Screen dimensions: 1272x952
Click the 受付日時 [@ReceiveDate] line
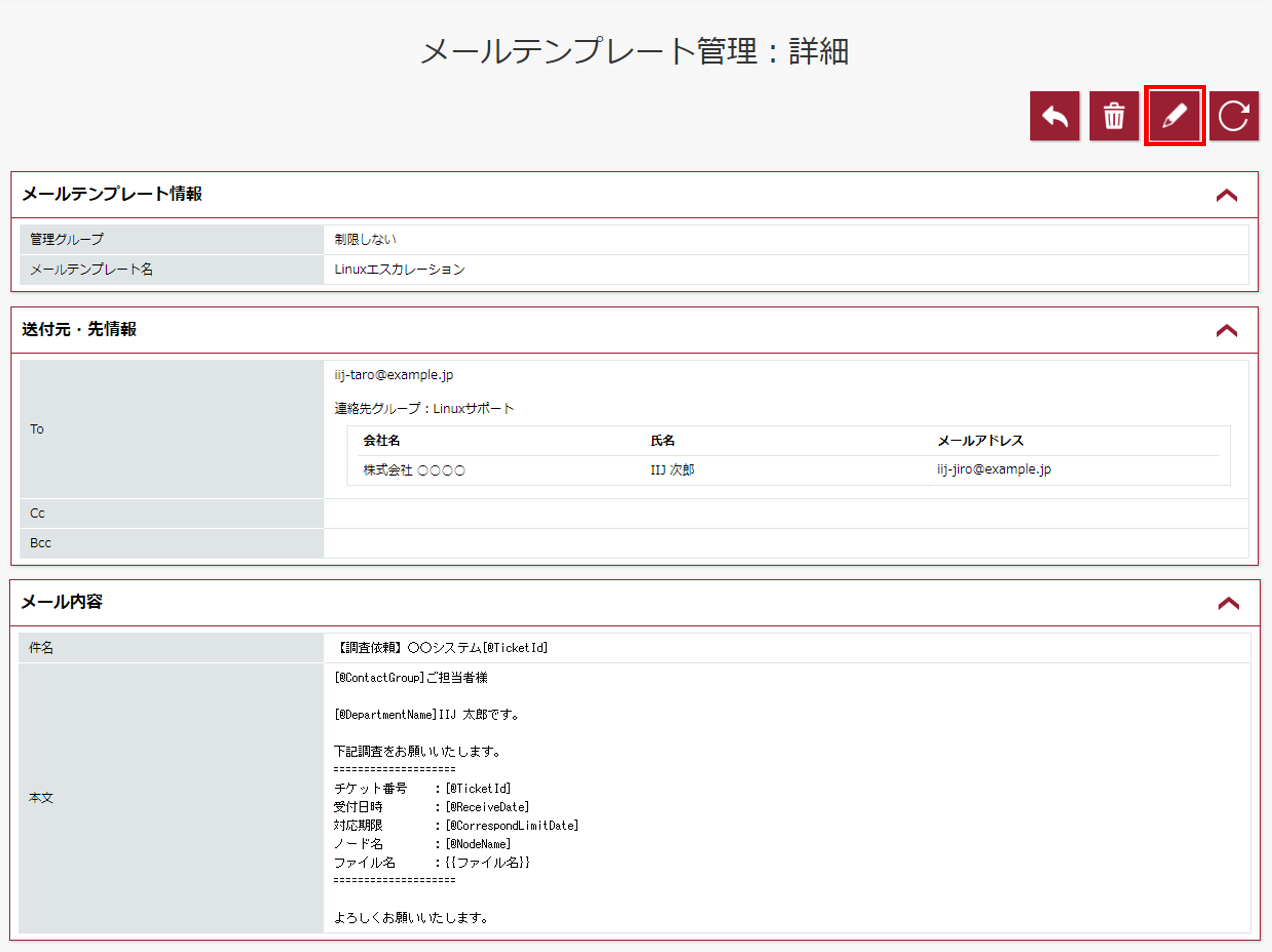click(x=431, y=807)
